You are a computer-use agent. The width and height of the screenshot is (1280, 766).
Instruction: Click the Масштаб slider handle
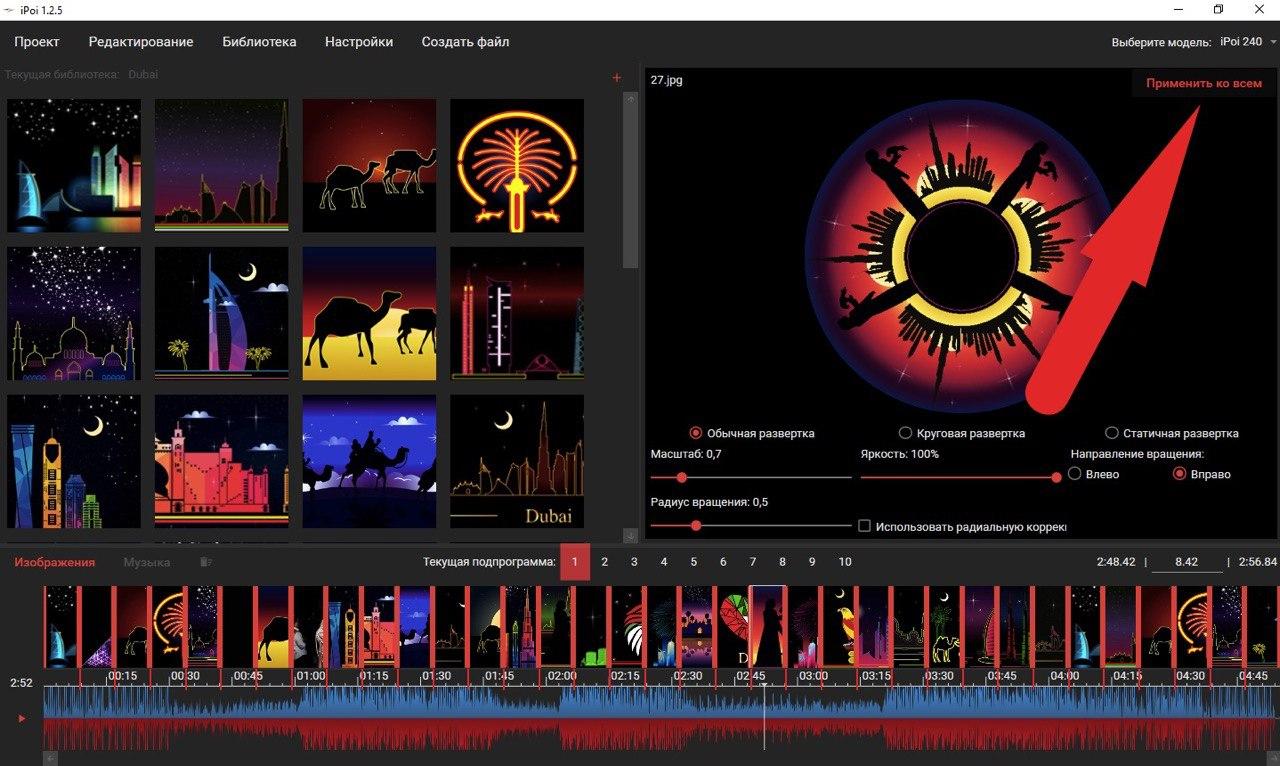pos(682,478)
